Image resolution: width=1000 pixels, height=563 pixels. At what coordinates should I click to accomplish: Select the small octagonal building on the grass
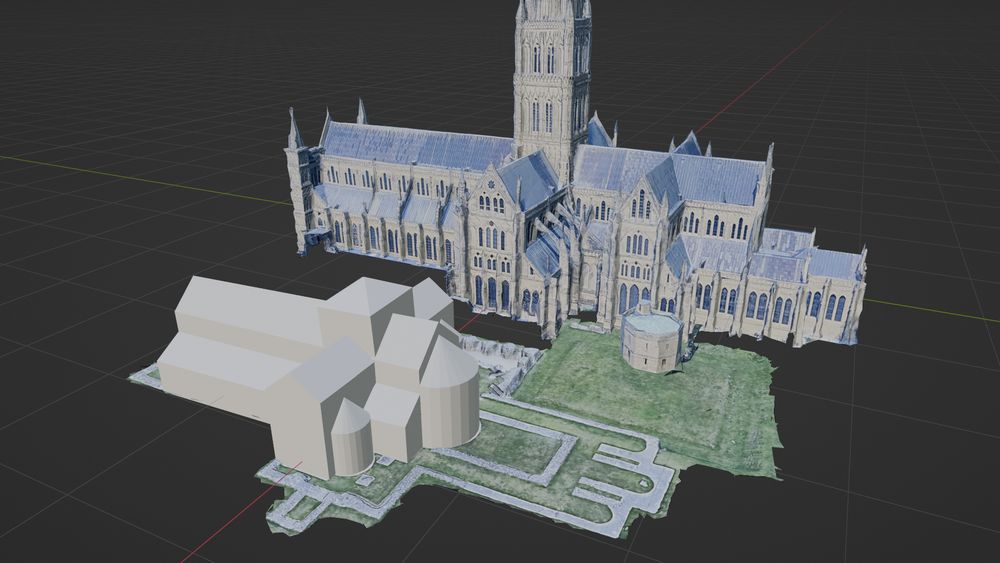point(652,337)
